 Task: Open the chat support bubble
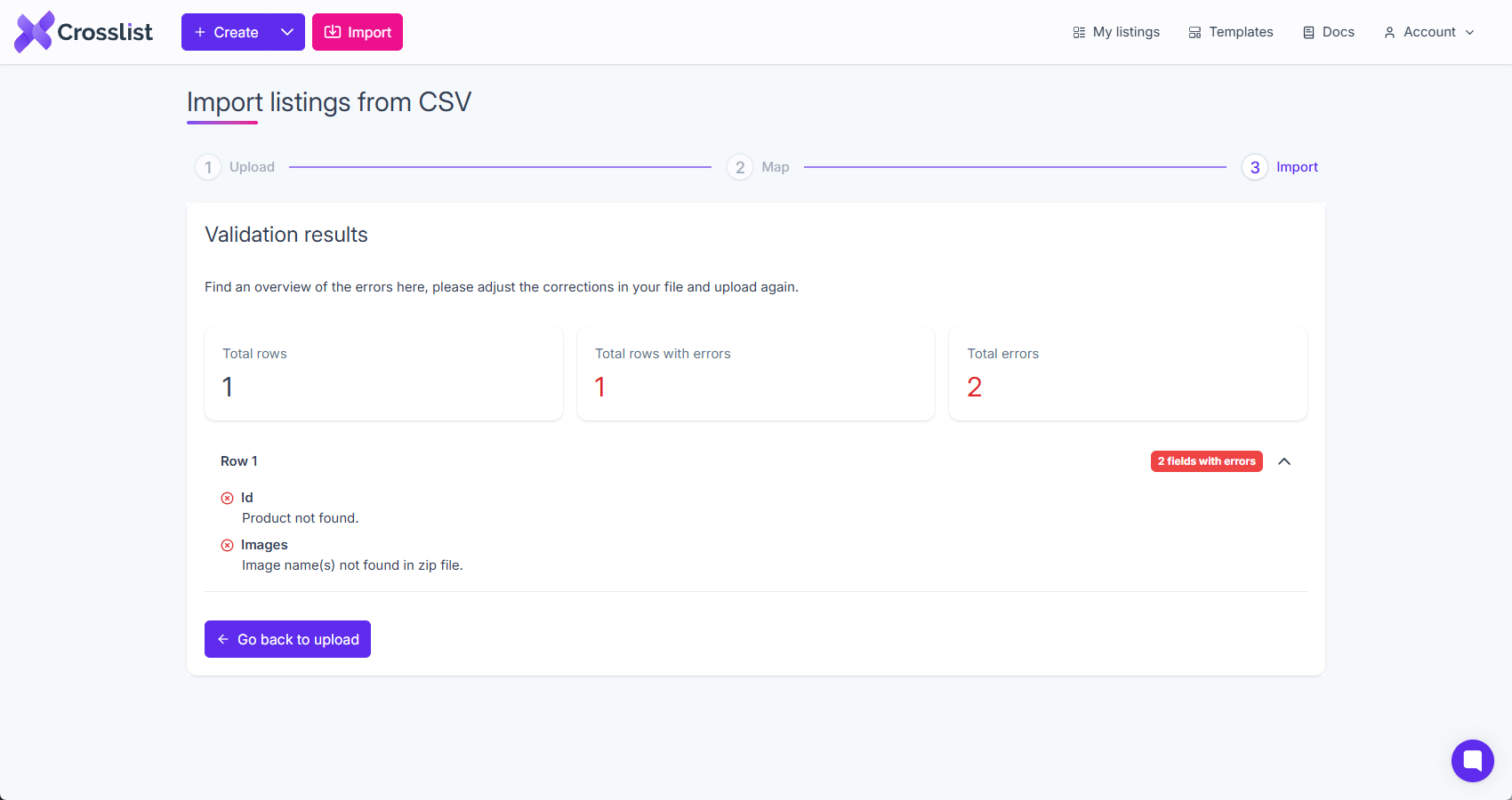click(1472, 761)
